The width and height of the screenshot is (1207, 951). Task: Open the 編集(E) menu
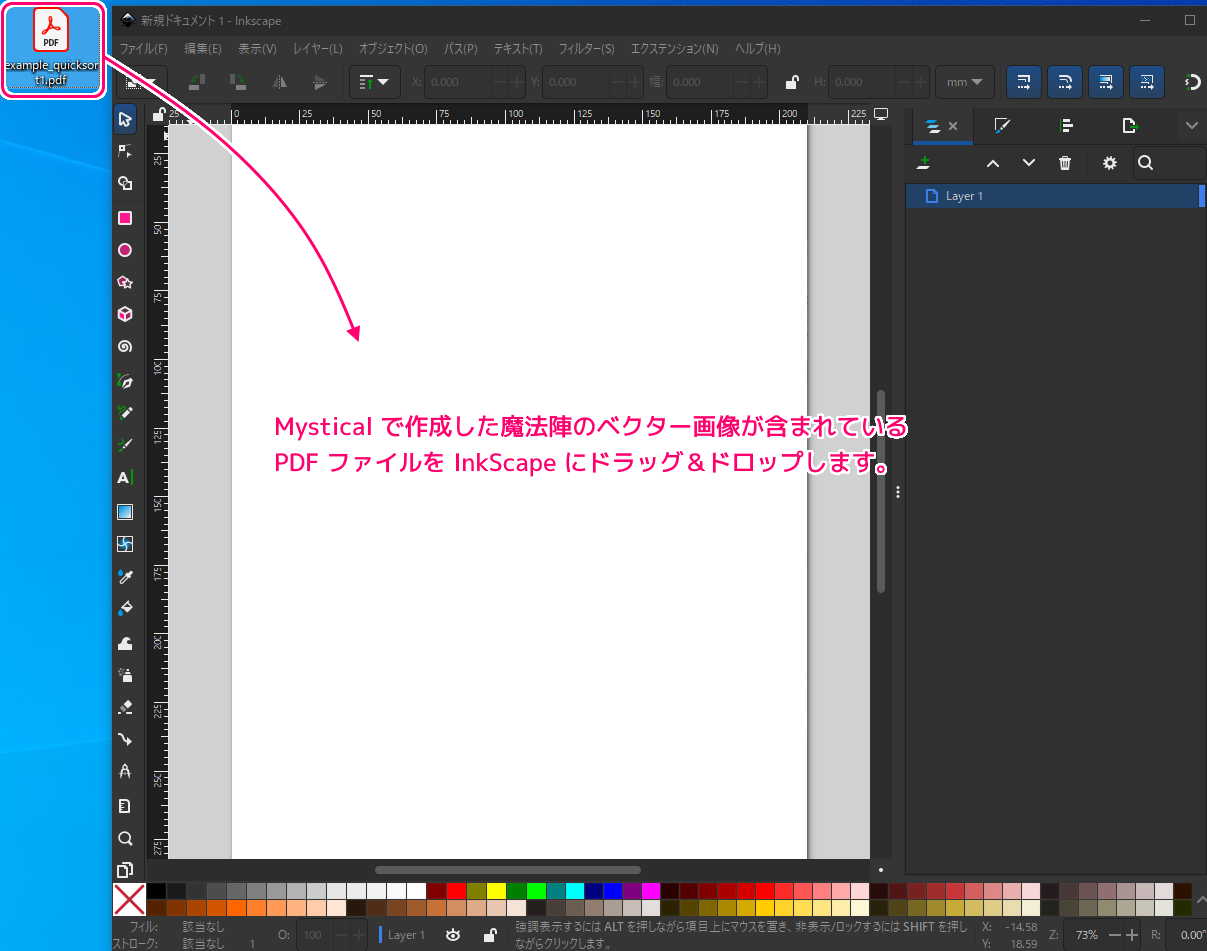click(x=203, y=48)
